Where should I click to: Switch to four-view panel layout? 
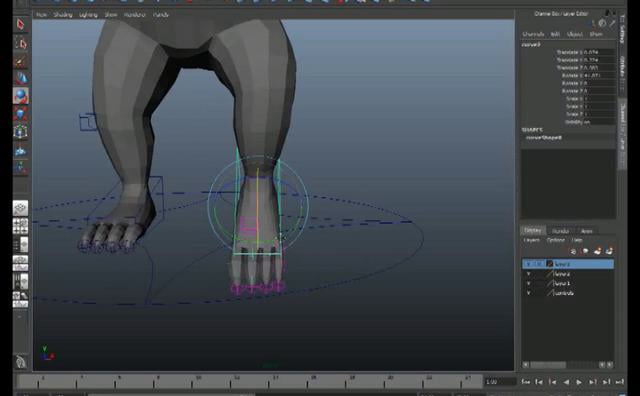point(20,226)
